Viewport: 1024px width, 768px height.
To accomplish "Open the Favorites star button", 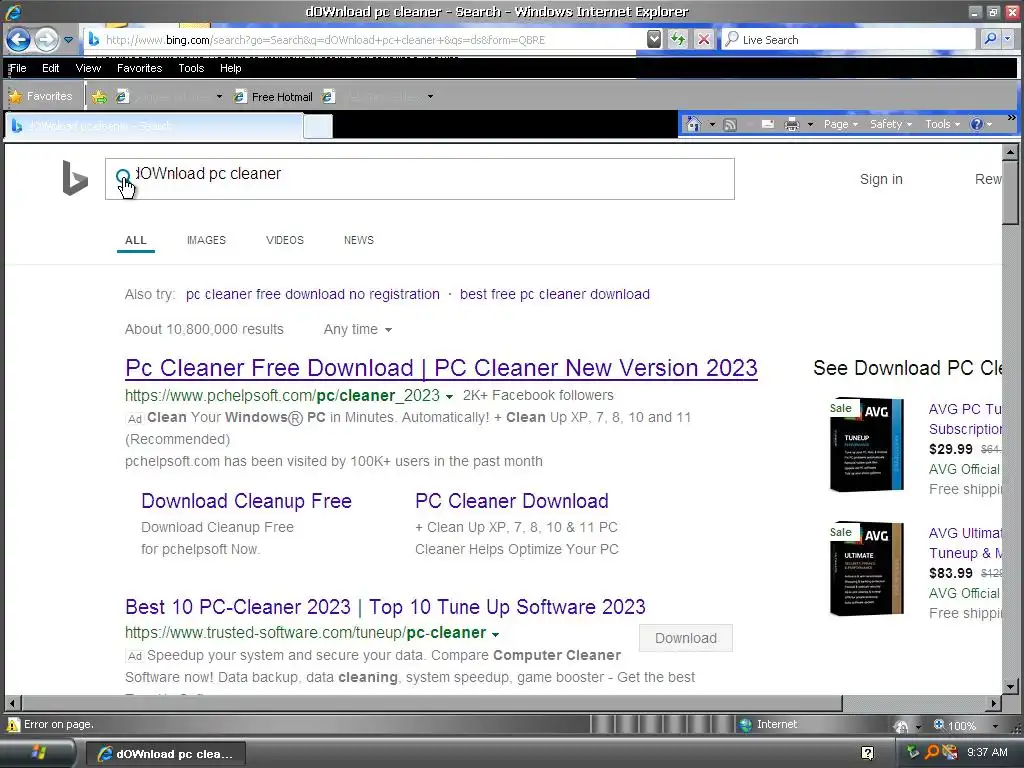I will point(40,96).
